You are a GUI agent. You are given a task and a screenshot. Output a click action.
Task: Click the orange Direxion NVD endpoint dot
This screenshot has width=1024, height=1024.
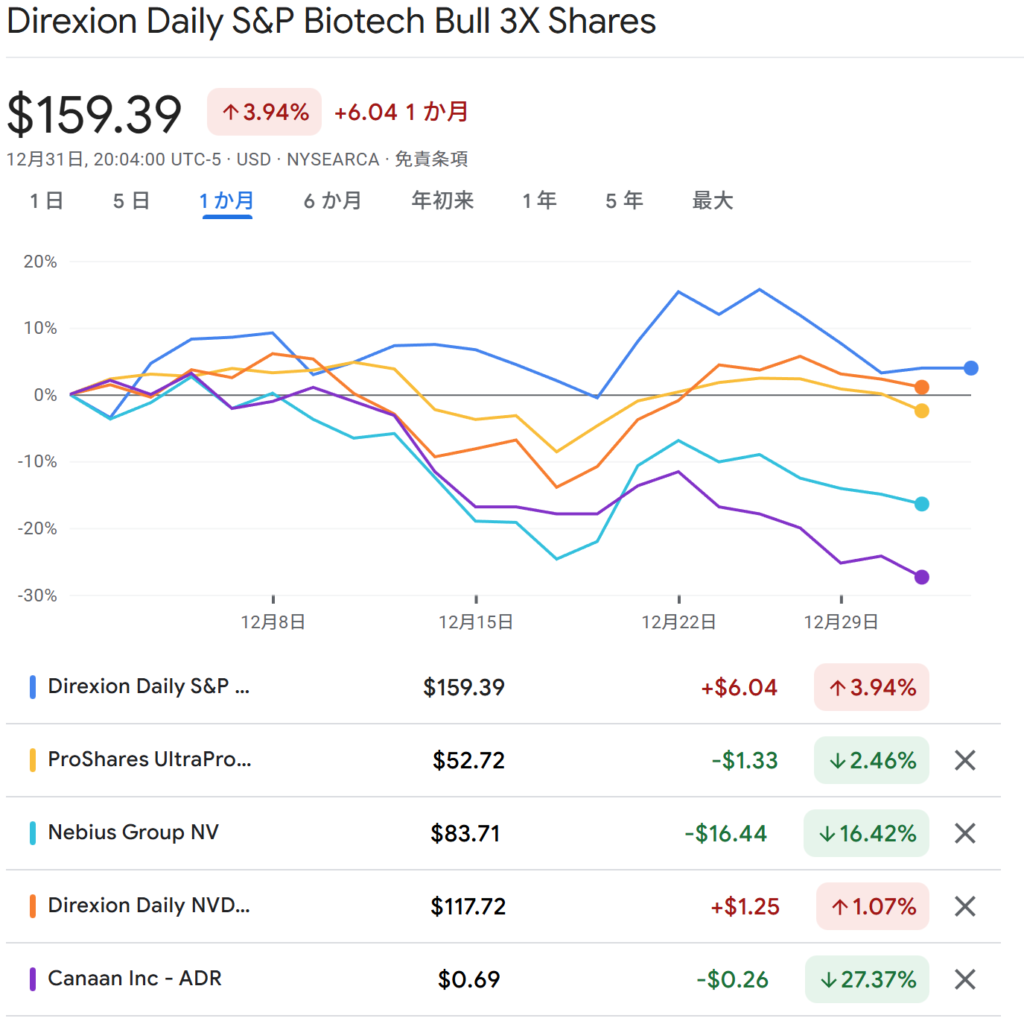click(922, 387)
